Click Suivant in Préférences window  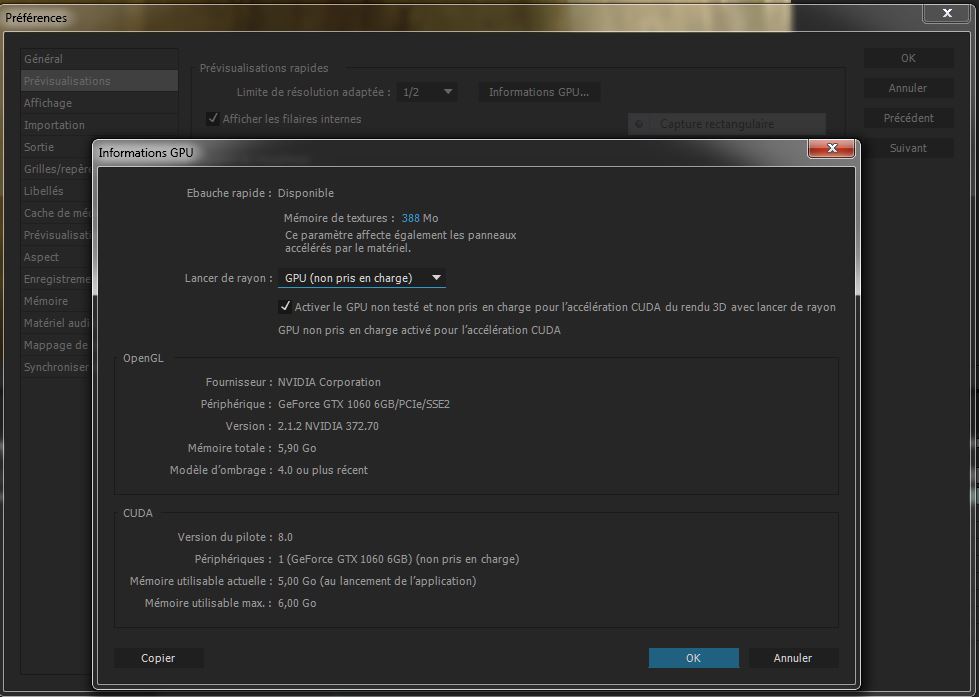tap(907, 148)
